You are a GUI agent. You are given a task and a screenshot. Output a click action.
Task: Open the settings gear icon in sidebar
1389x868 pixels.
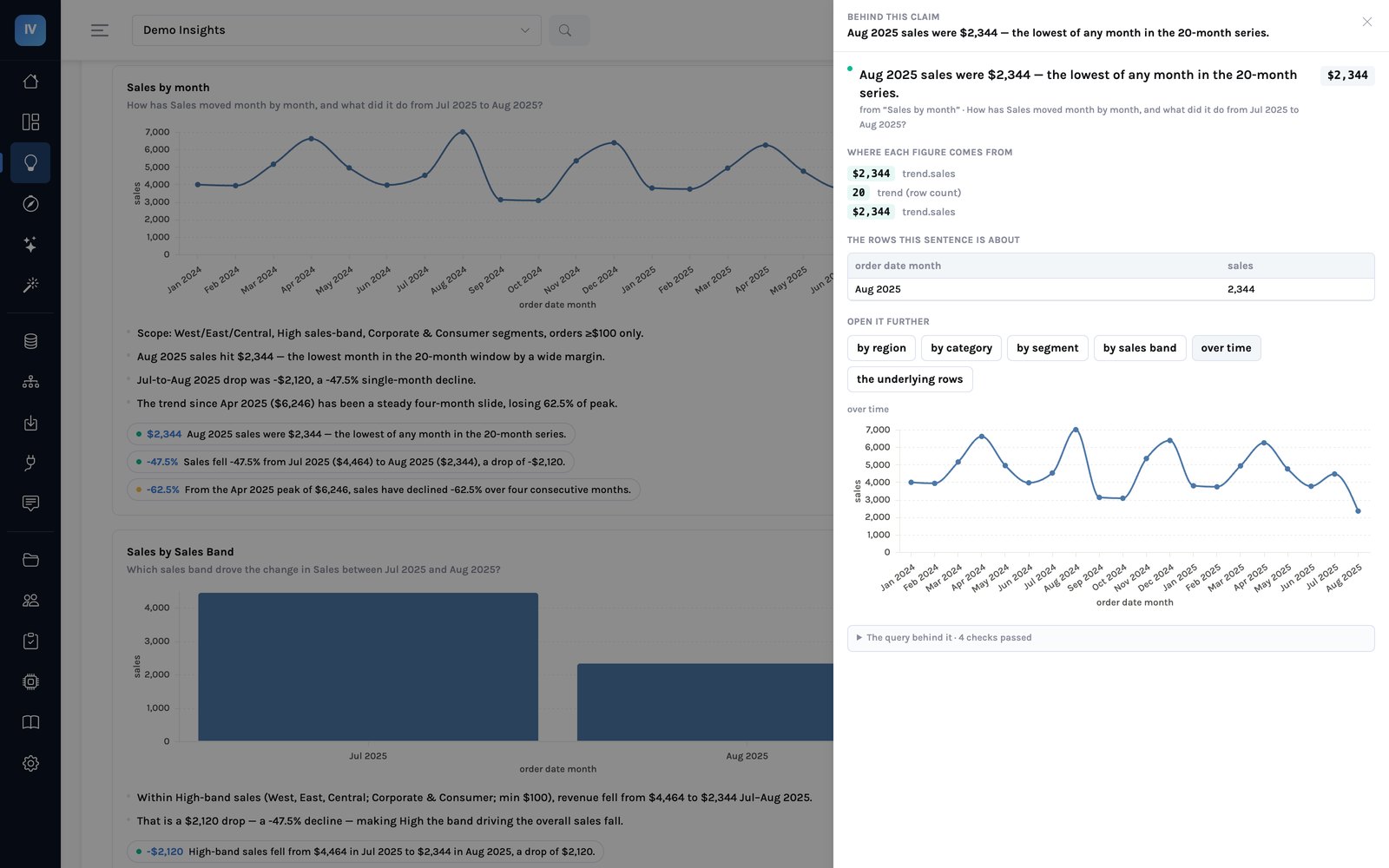[x=30, y=763]
